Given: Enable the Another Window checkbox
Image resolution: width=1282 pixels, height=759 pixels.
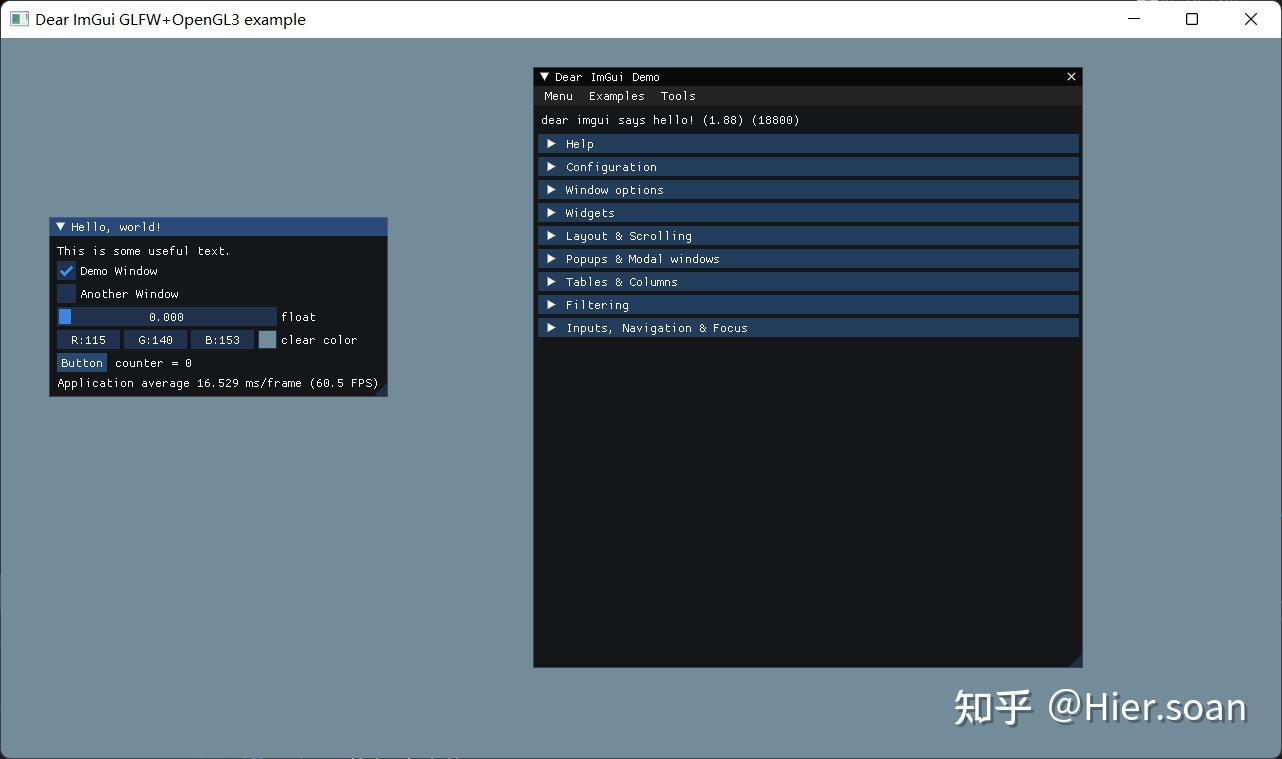Looking at the screenshot, I should [x=66, y=294].
